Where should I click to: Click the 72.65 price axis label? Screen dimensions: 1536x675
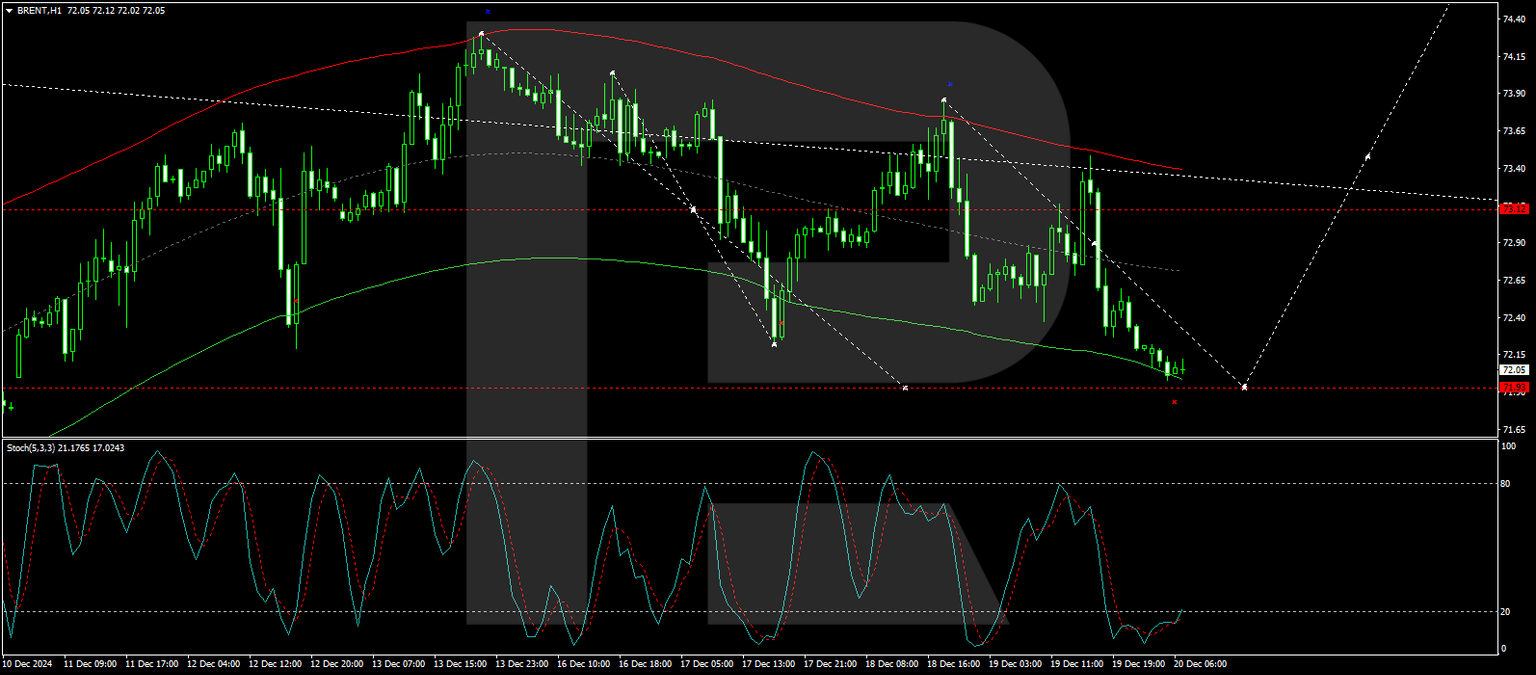coord(1513,280)
